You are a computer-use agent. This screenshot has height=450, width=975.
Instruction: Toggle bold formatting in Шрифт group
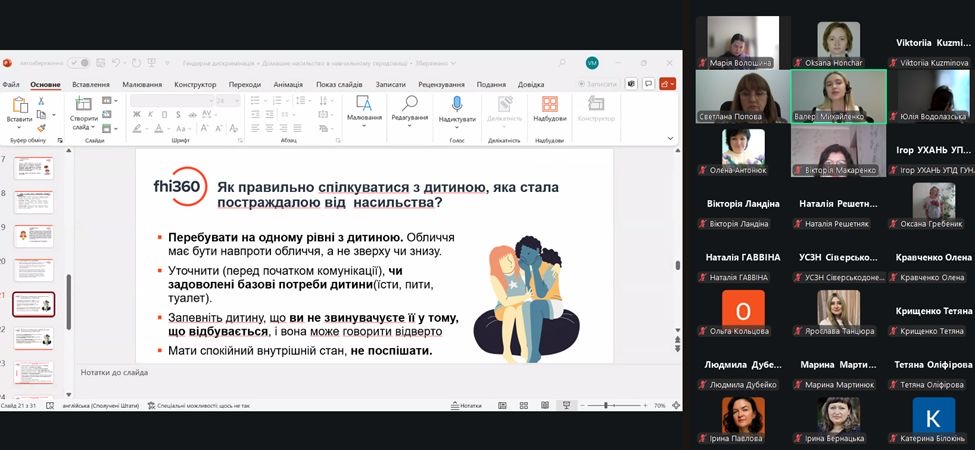[x=135, y=115]
